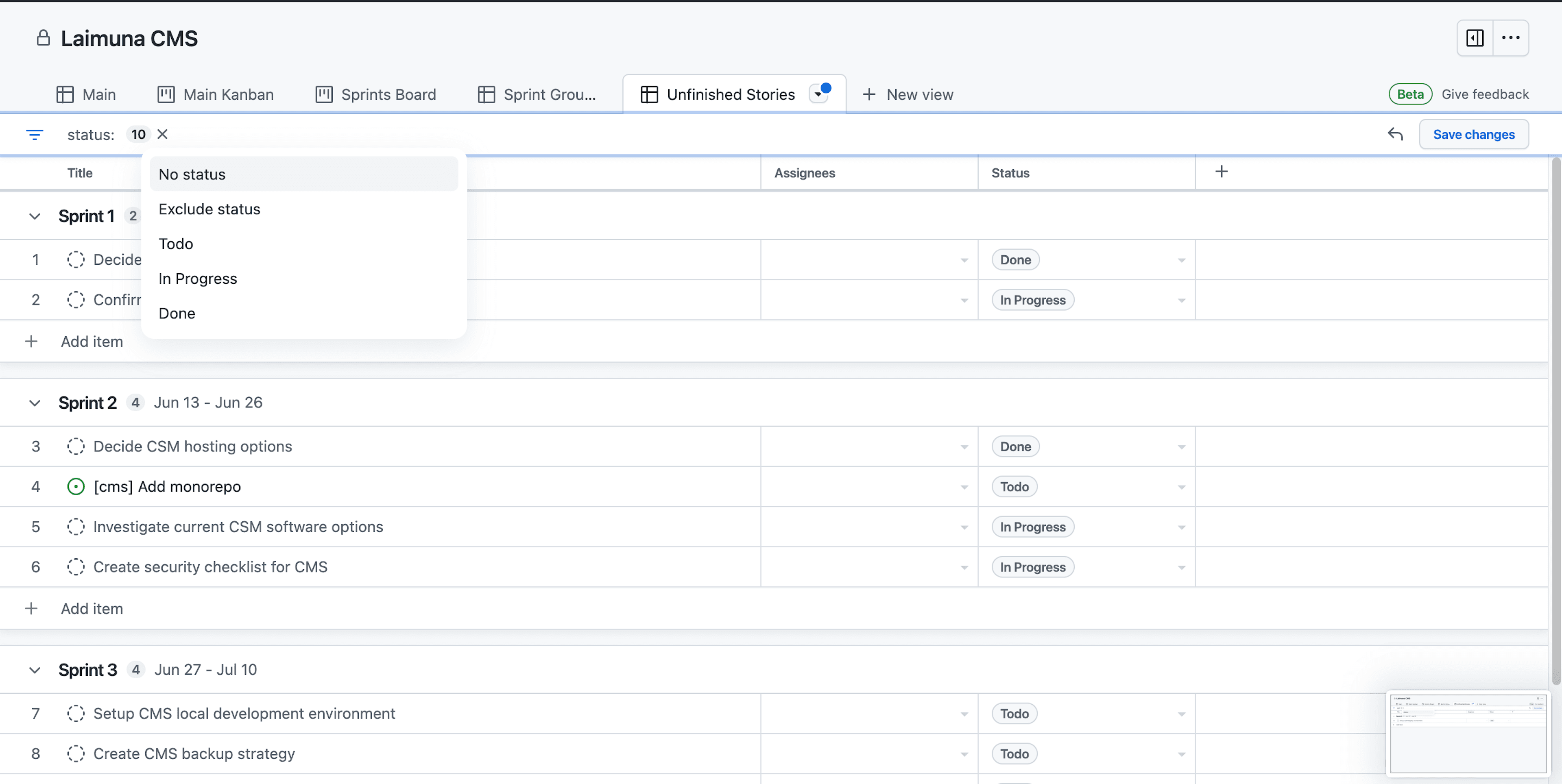Select No status filter option
The image size is (1562, 784).
304,174
